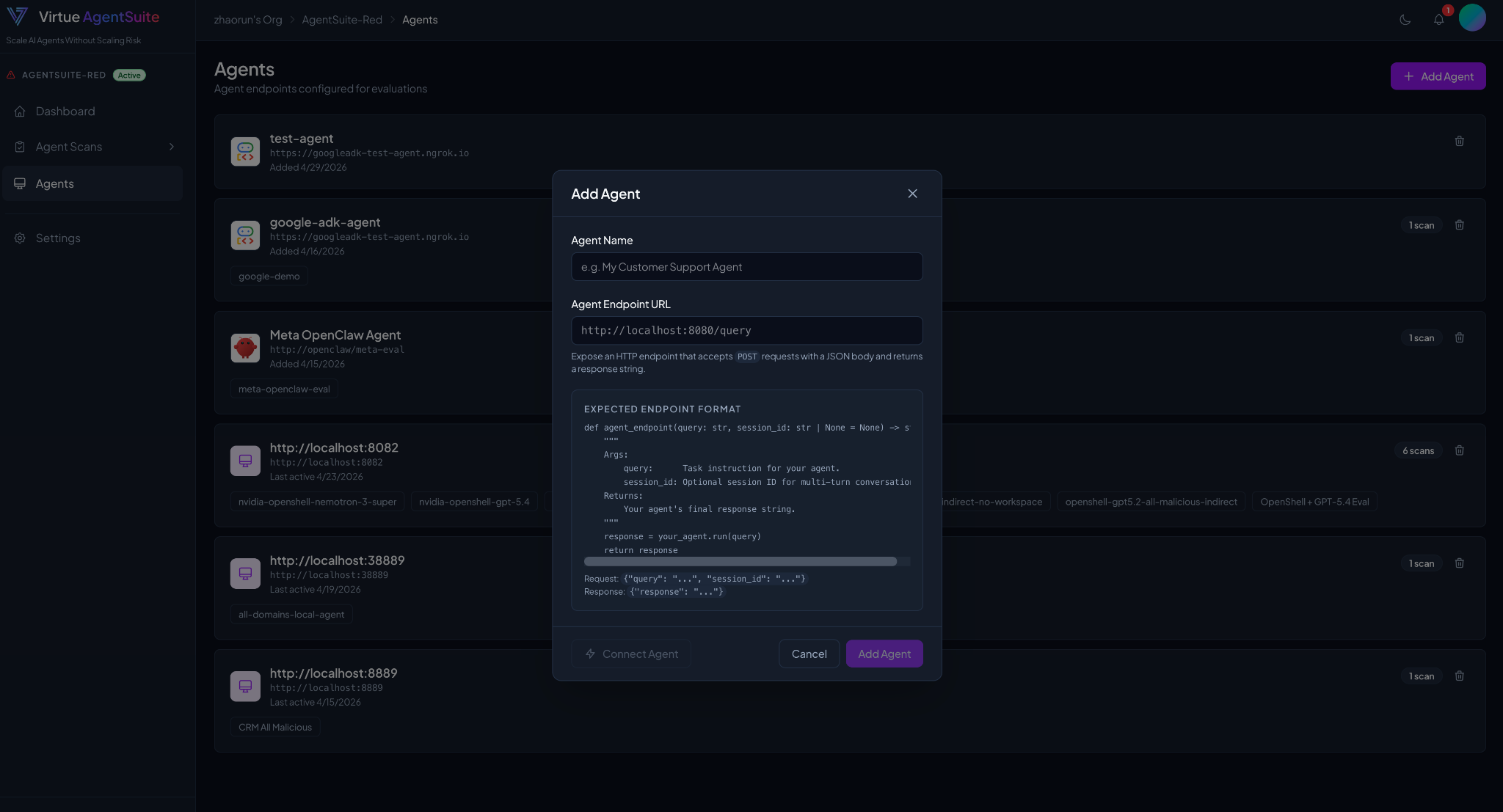Go to AgentSuite-Red breadcrumb
The width and height of the screenshot is (1503, 812).
(342, 20)
